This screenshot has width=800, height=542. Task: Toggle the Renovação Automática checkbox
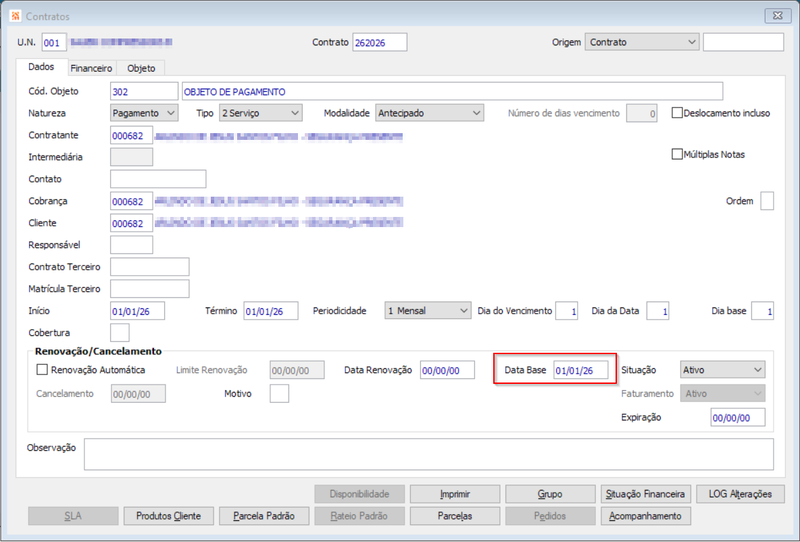[x=42, y=369]
